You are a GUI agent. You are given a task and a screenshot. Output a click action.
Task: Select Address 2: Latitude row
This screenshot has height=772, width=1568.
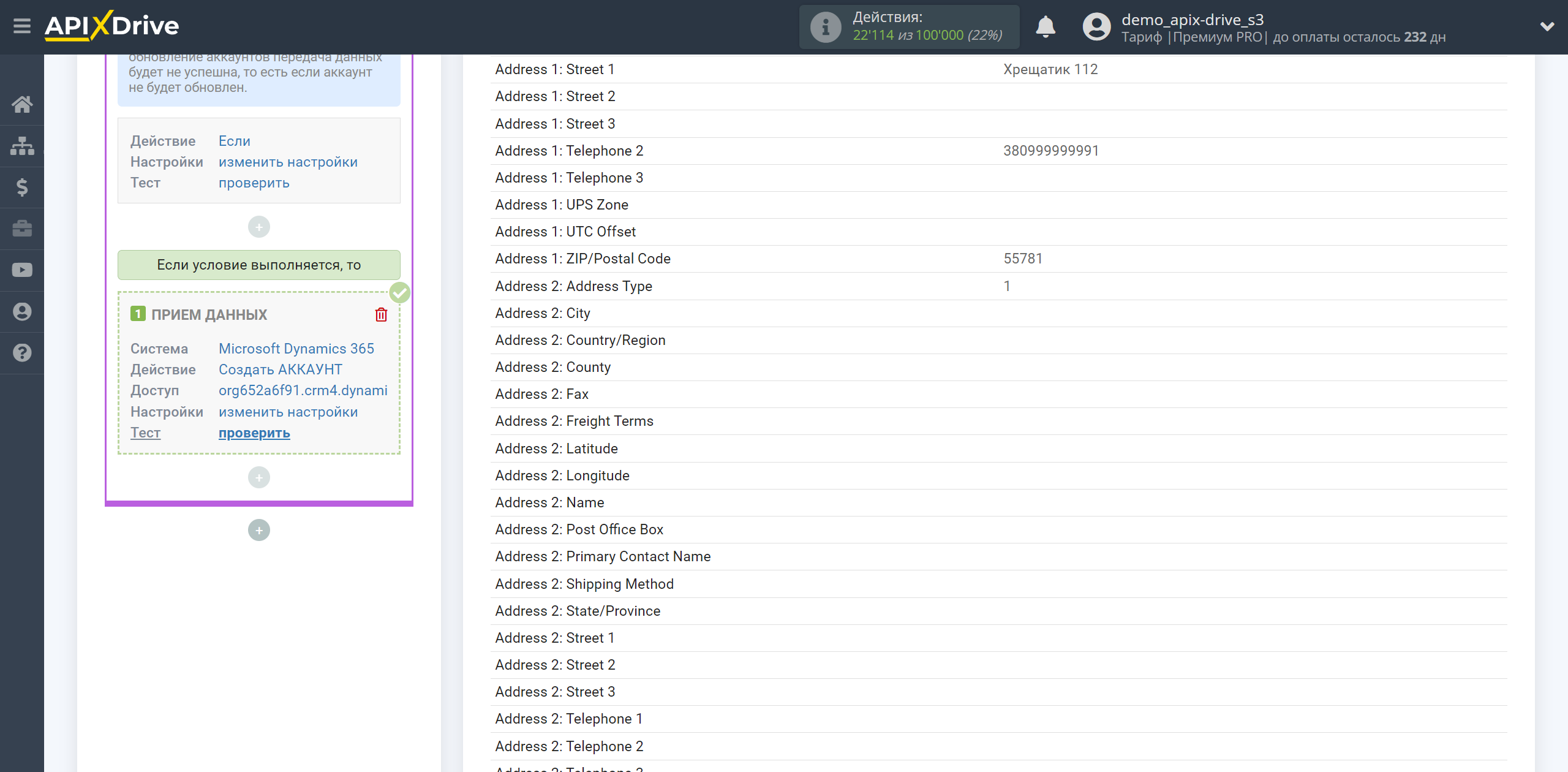pos(998,448)
